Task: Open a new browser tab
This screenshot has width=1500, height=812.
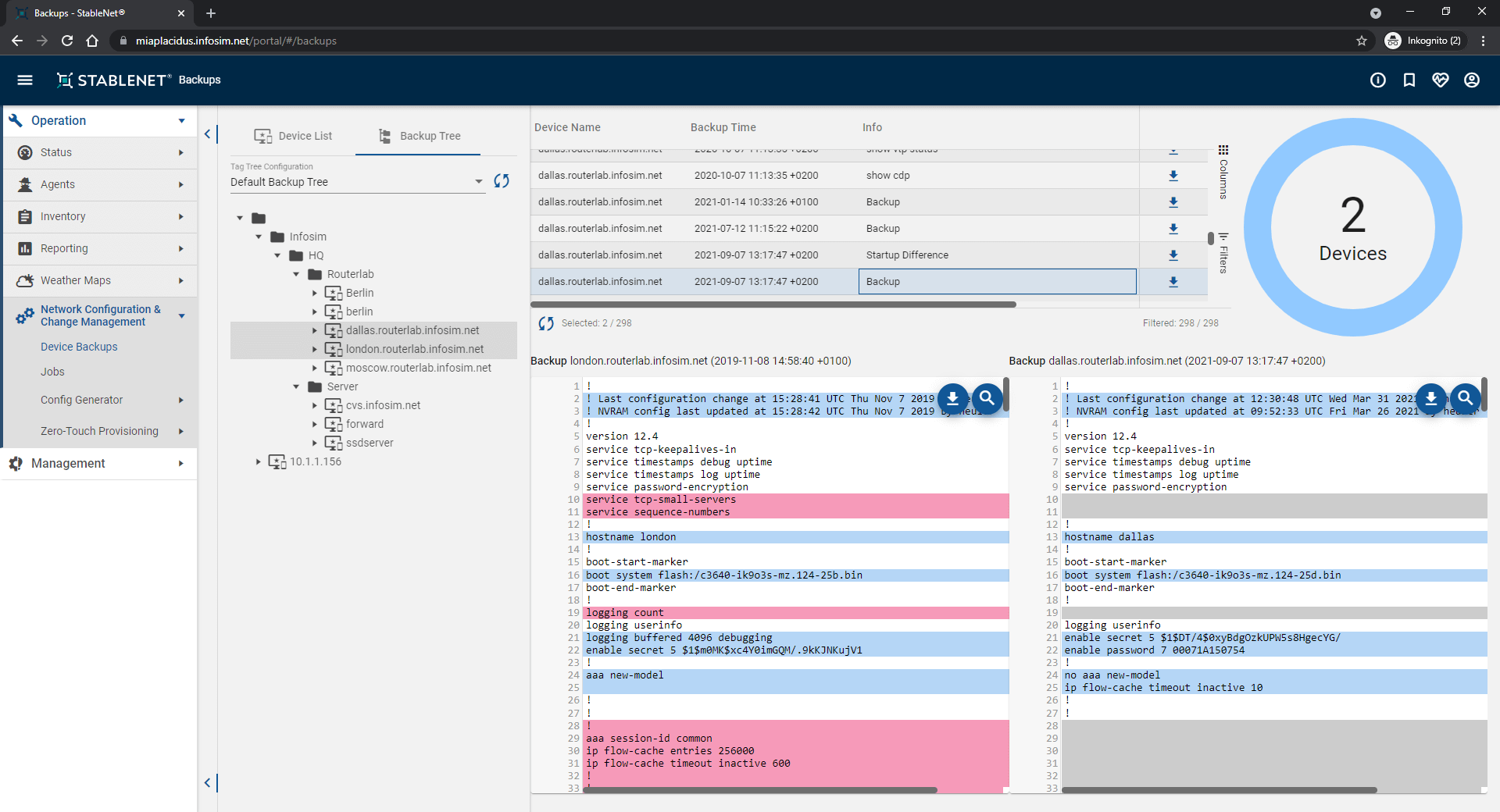Action: pos(211,13)
